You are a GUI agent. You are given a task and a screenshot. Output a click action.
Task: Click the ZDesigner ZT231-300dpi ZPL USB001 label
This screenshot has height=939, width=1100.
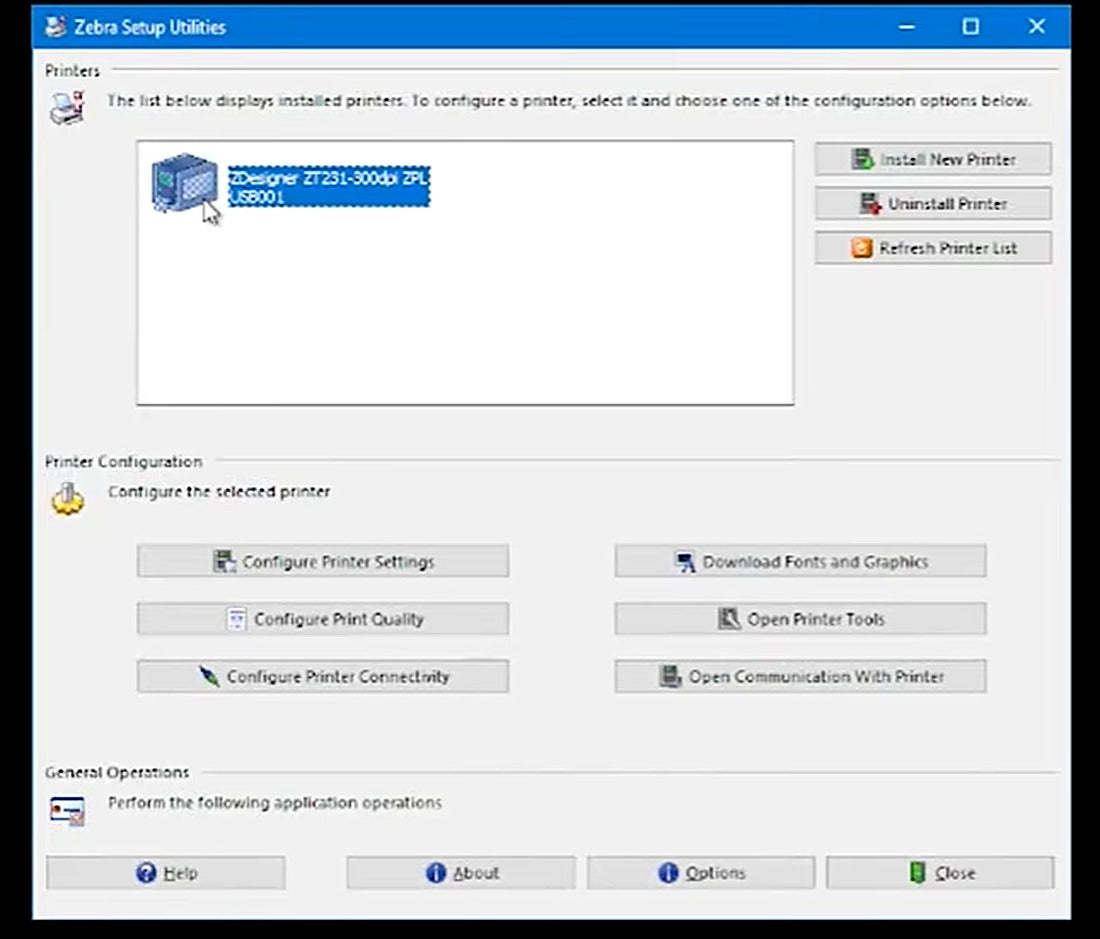[329, 187]
